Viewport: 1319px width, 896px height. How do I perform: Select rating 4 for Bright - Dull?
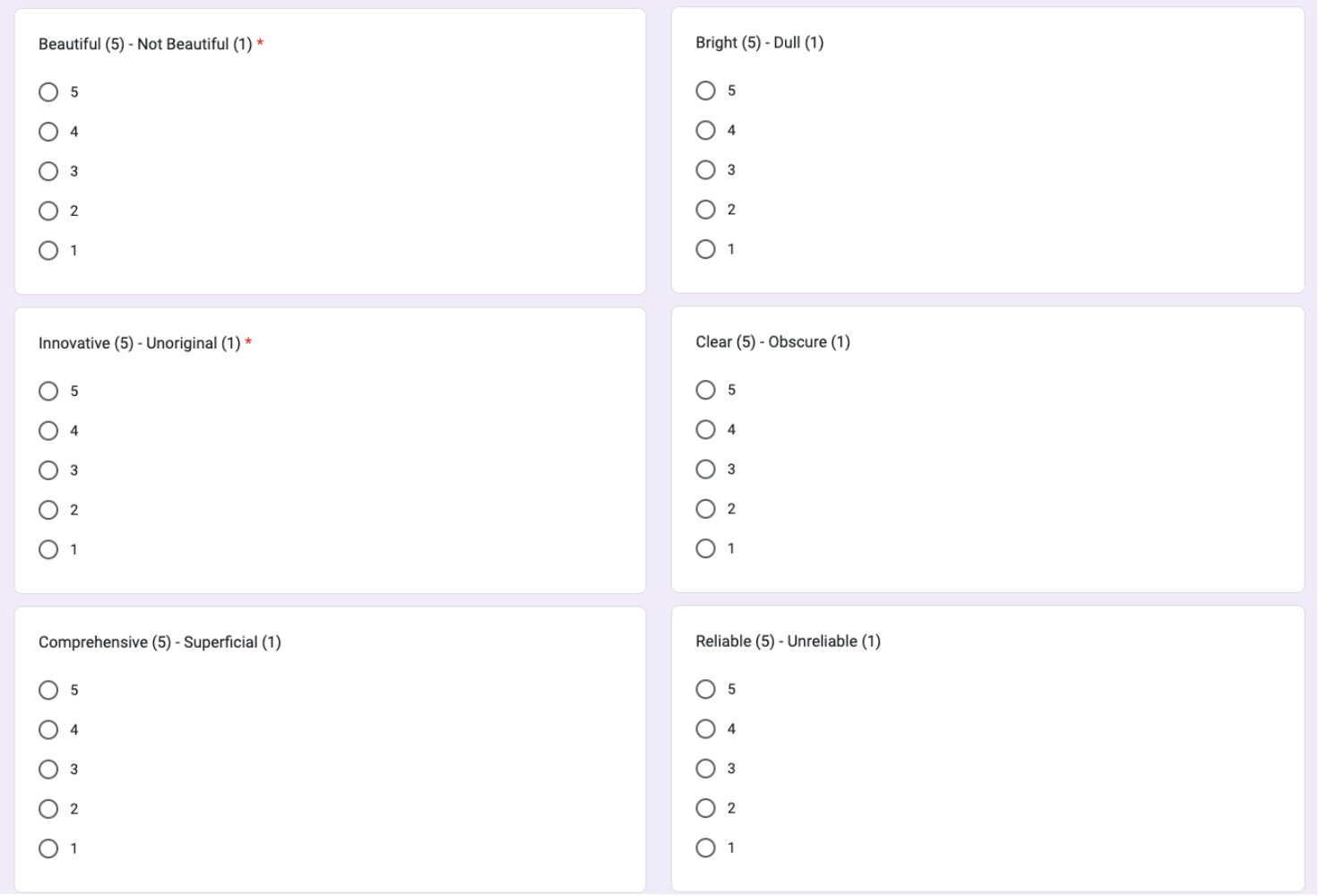click(706, 130)
